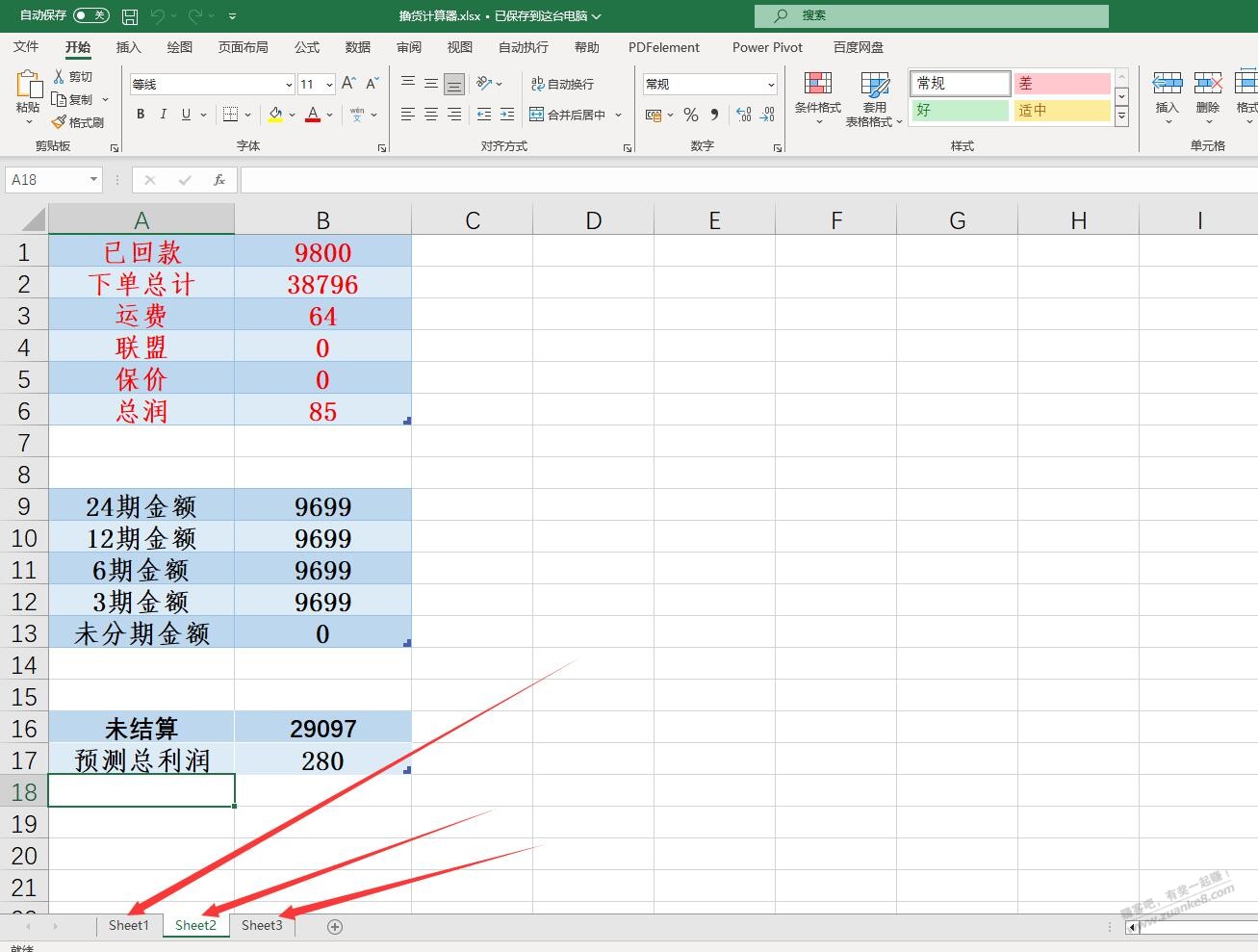Click the Conditional Formatting icon
Viewport: 1258px width, 952px height.
tap(817, 85)
